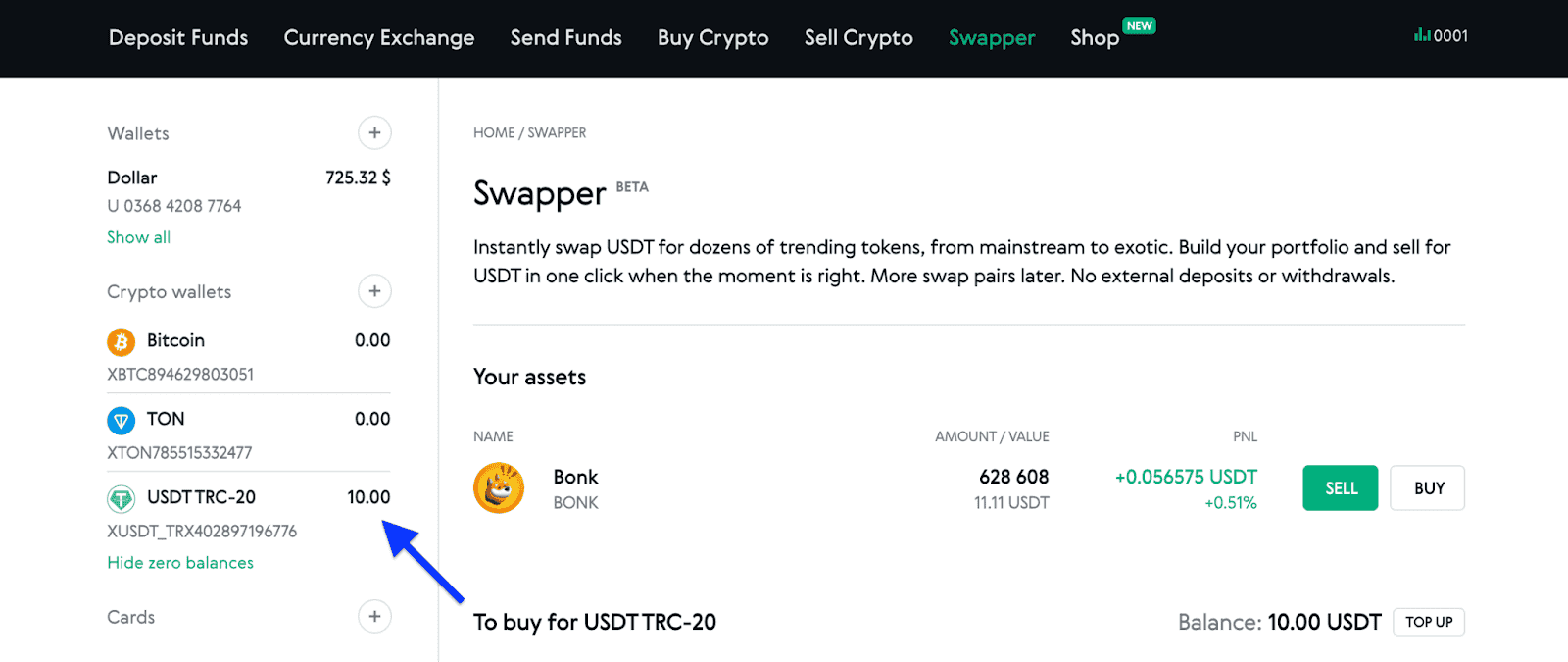Click the green USDT TRC-20 icon
The width and height of the screenshot is (1568, 662).
121,499
